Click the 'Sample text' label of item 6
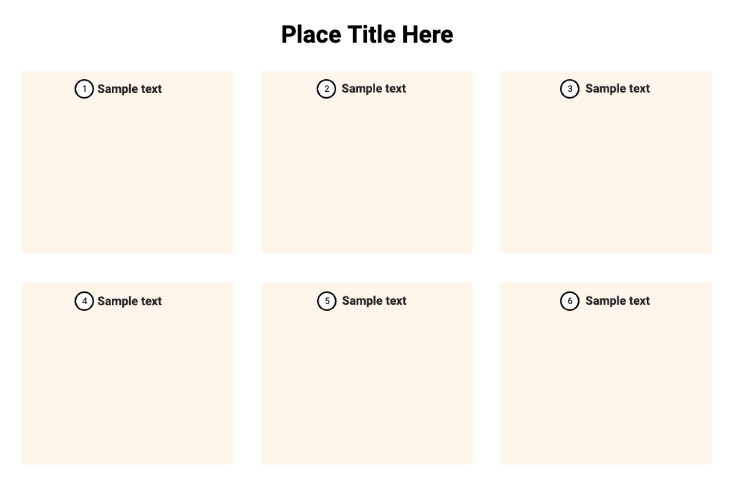 617,301
